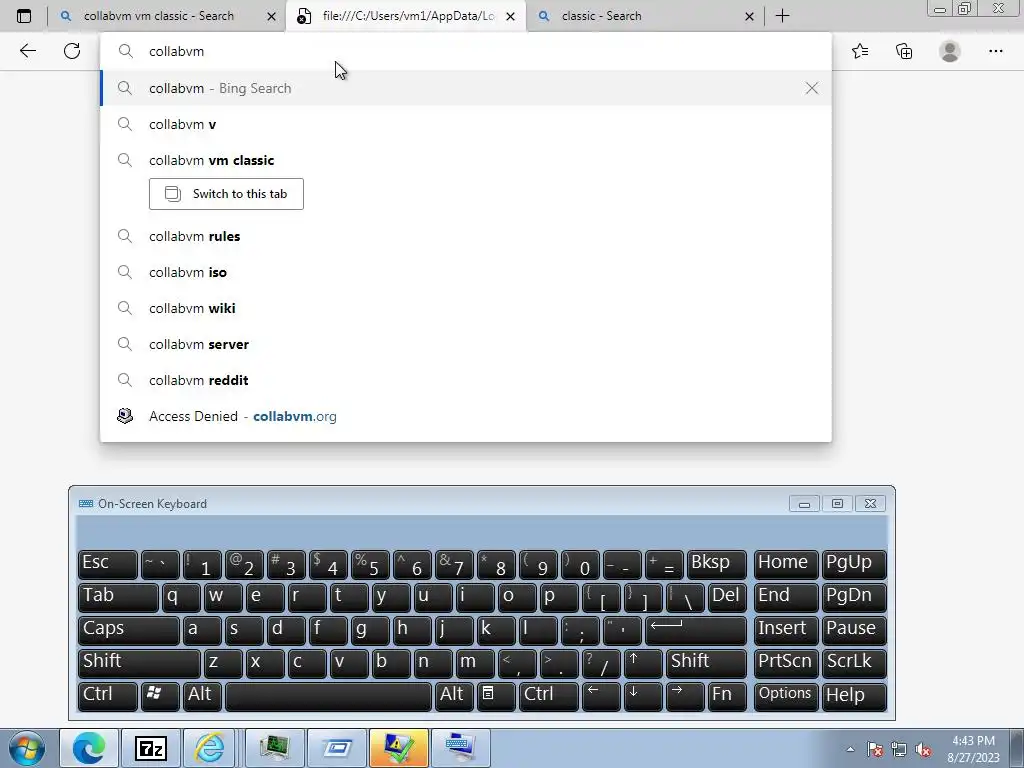1024x768 pixels.
Task: Toggle the right Shift key on keyboard
Action: point(707,662)
